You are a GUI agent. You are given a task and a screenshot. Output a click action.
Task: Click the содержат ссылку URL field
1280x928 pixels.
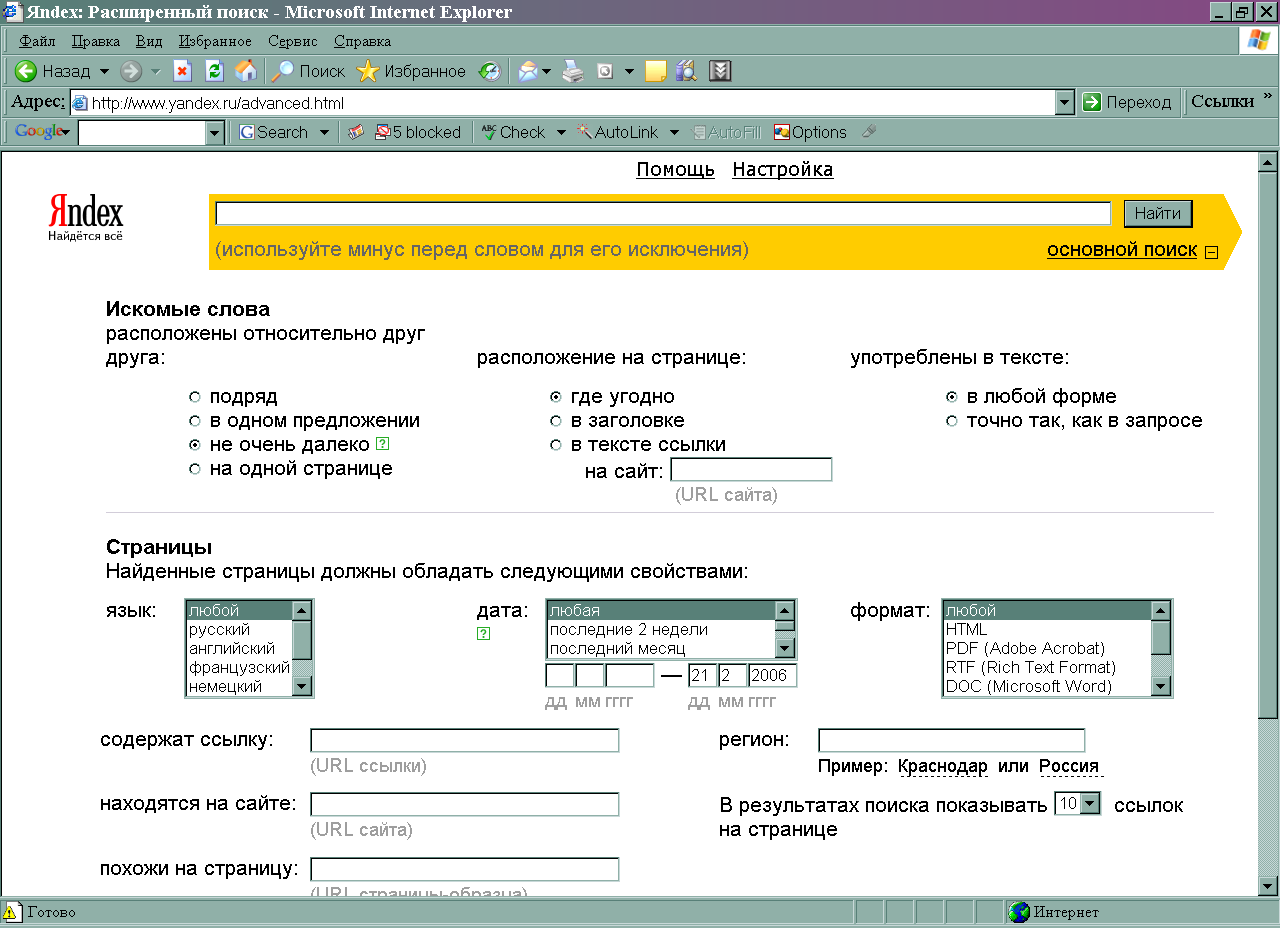pyautogui.click(x=465, y=740)
